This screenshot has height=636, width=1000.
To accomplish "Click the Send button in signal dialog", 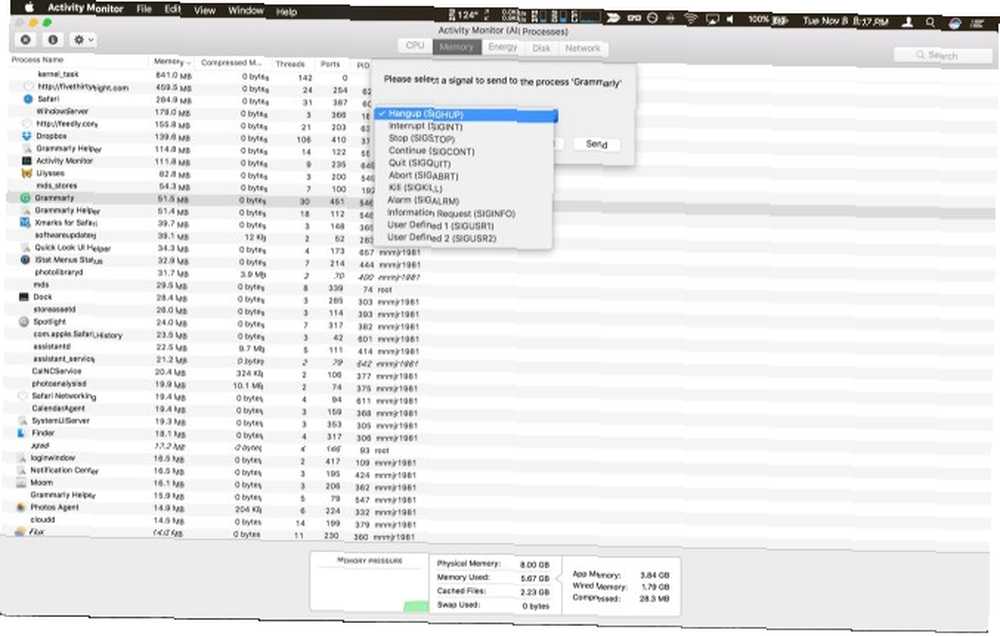I will click(x=596, y=144).
